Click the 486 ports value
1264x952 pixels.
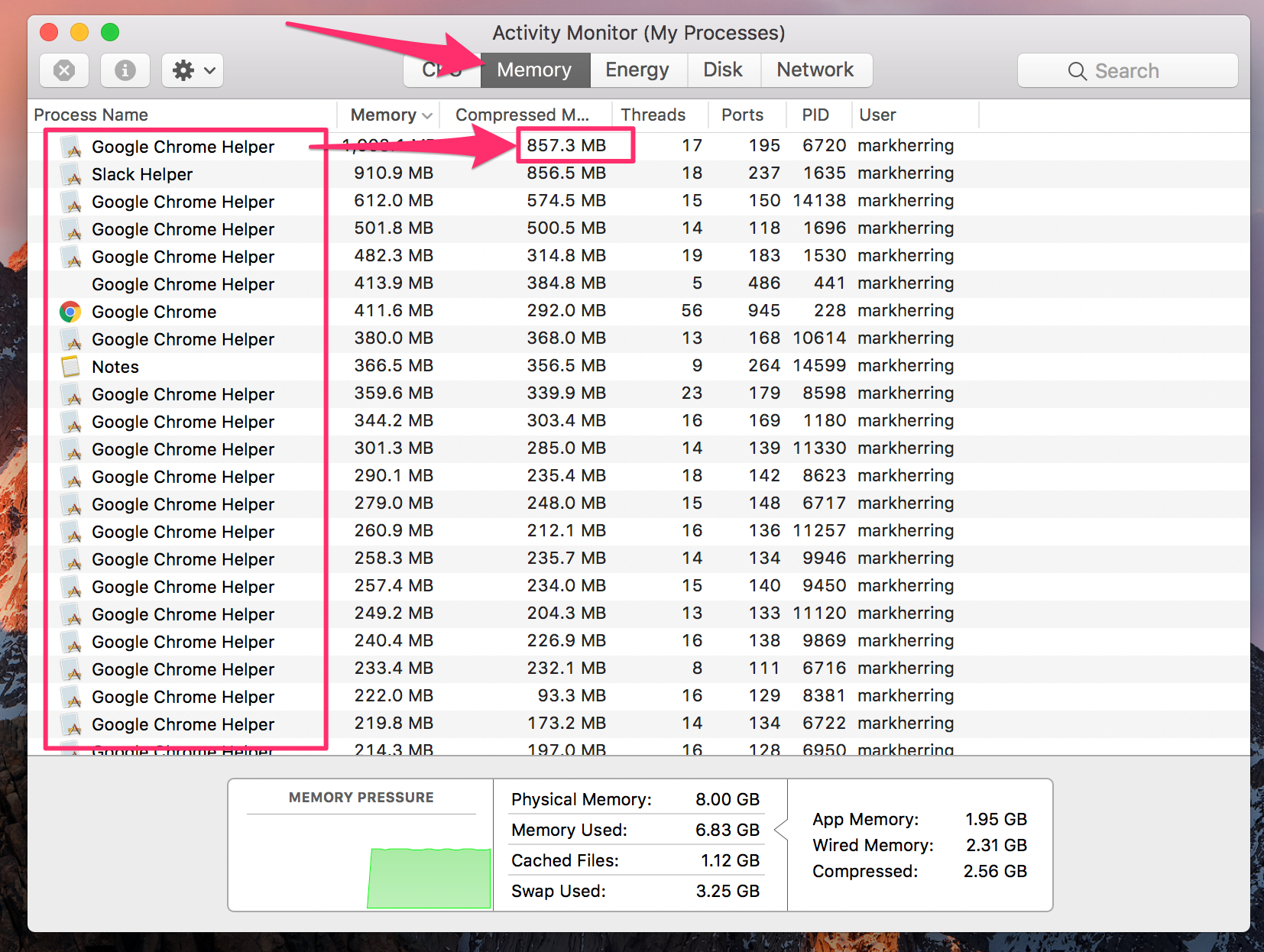[x=764, y=283]
